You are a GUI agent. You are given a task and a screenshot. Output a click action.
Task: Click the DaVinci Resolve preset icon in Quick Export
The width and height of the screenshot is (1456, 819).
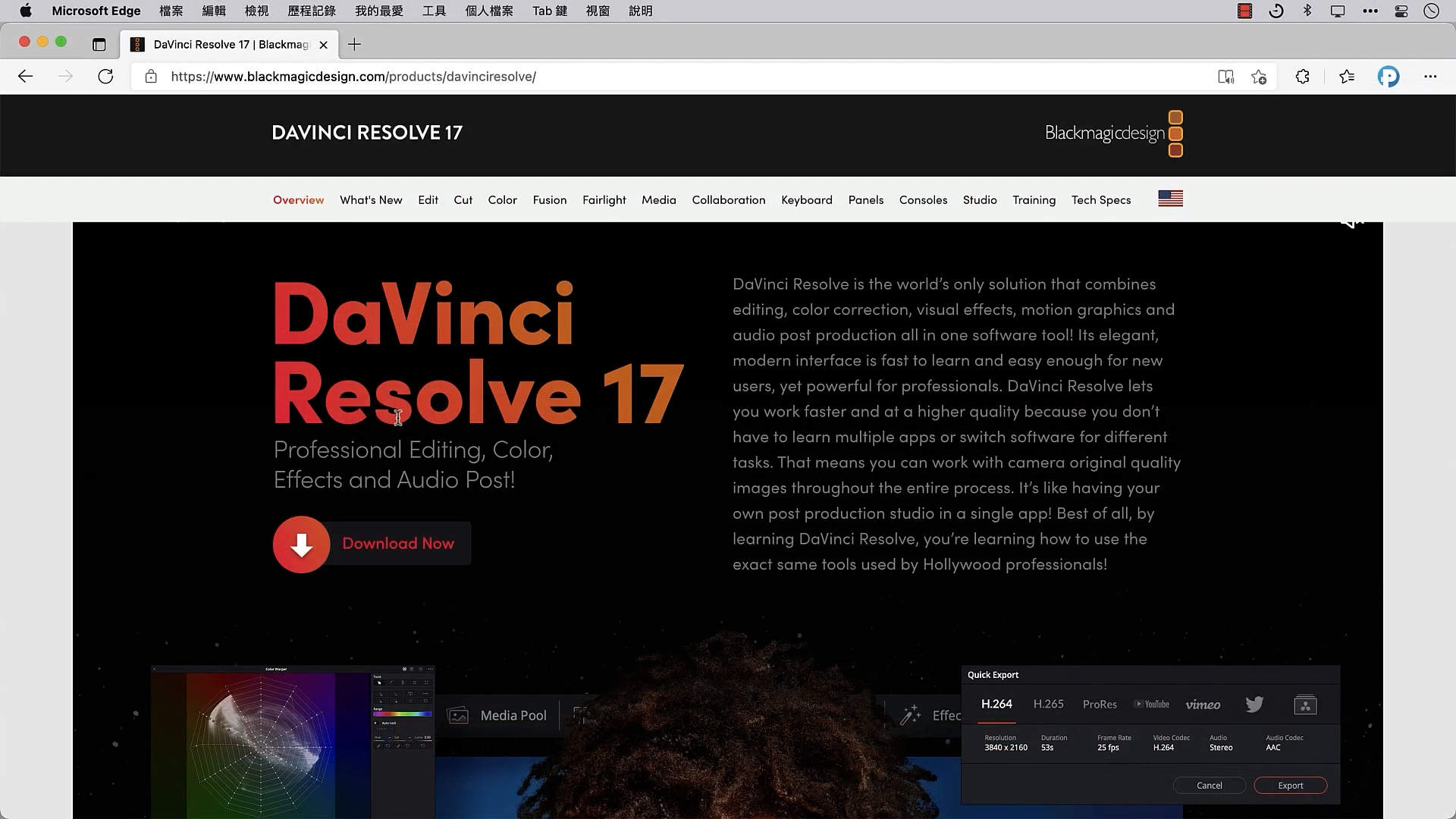point(1306,704)
